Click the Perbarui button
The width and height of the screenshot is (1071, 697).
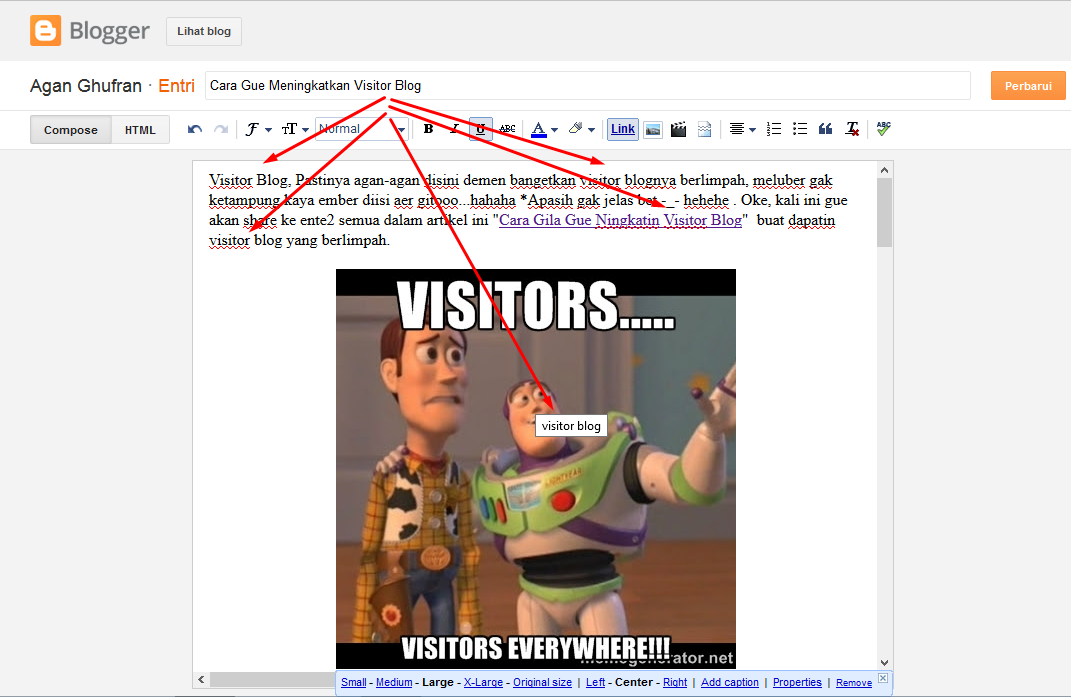point(1028,86)
